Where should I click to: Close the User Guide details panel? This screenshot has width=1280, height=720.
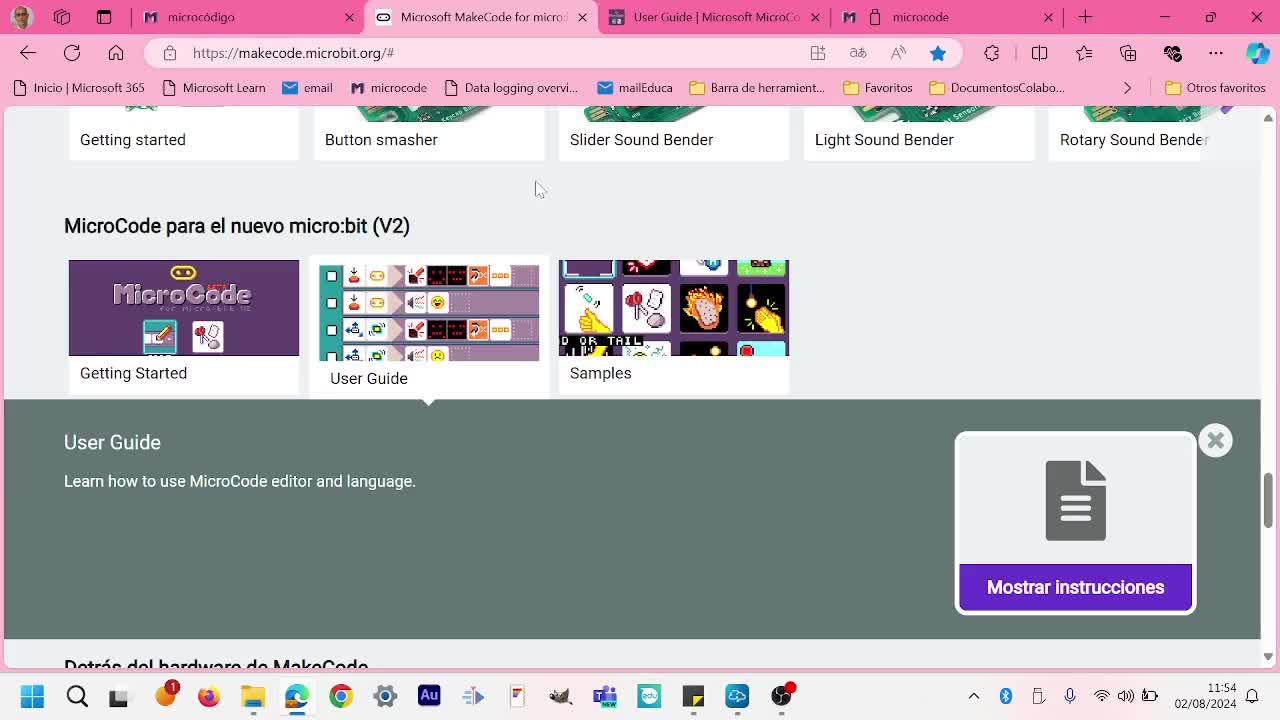(1215, 440)
